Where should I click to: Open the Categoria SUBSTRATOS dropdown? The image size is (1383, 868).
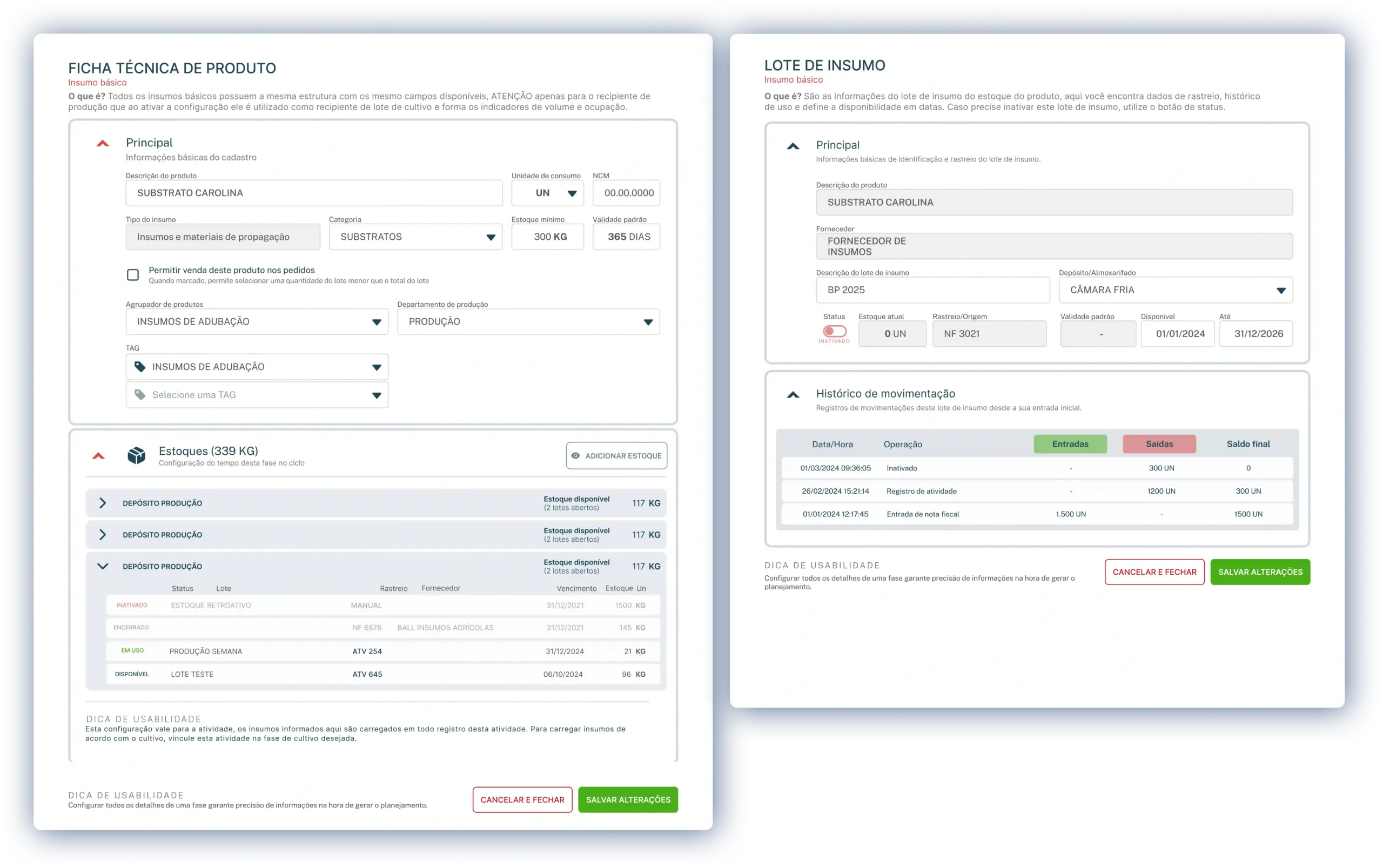coord(415,237)
